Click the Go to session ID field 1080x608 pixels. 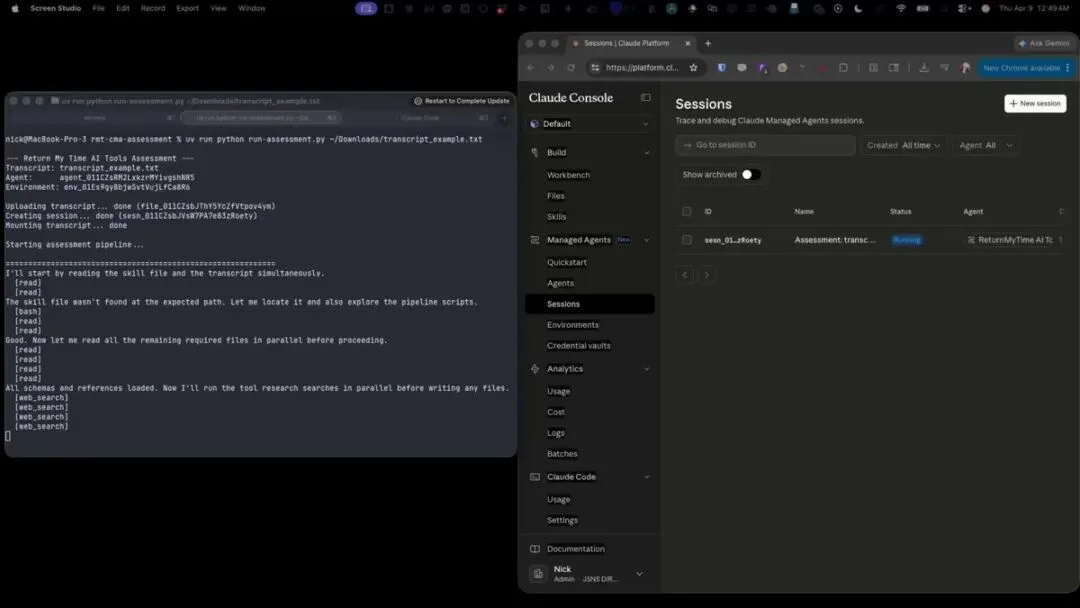coord(765,145)
